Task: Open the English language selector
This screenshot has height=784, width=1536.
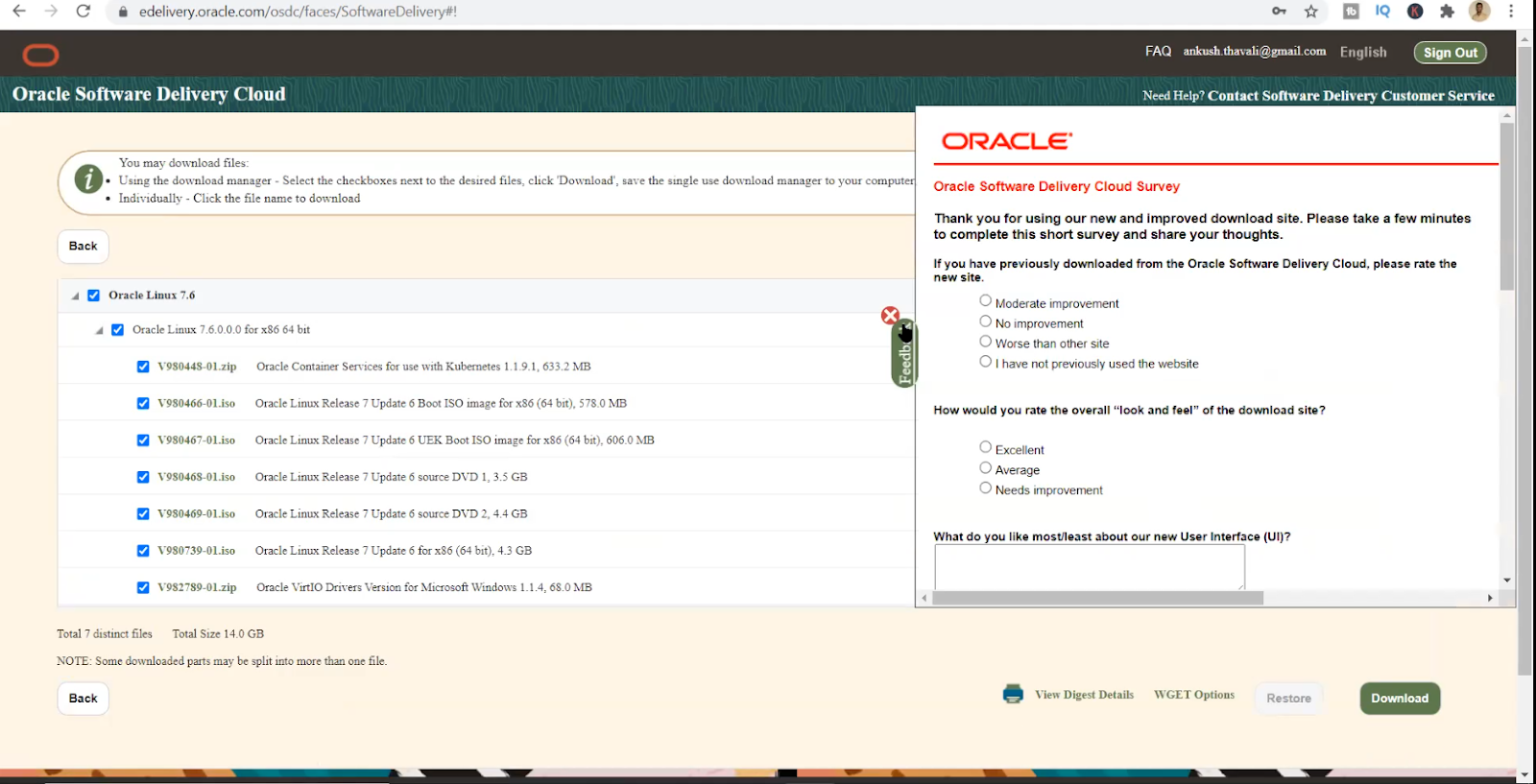Action: [x=1363, y=53]
